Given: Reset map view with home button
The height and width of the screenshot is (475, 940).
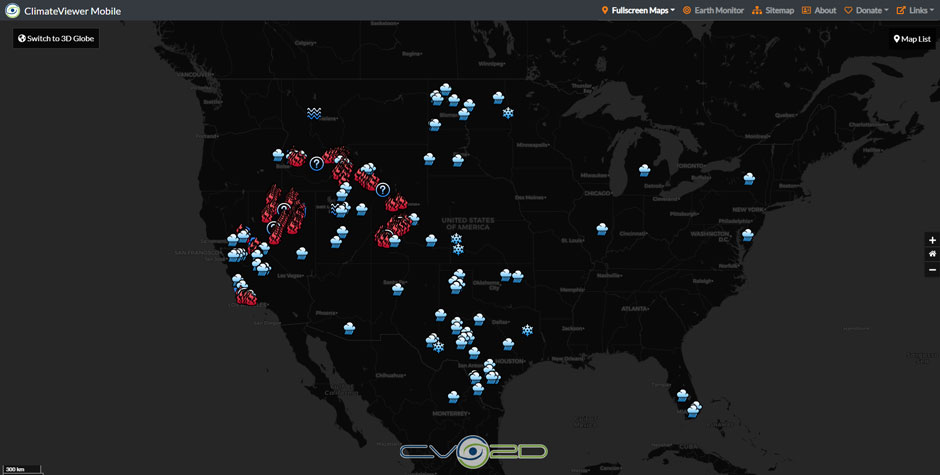Looking at the screenshot, I should click(932, 254).
